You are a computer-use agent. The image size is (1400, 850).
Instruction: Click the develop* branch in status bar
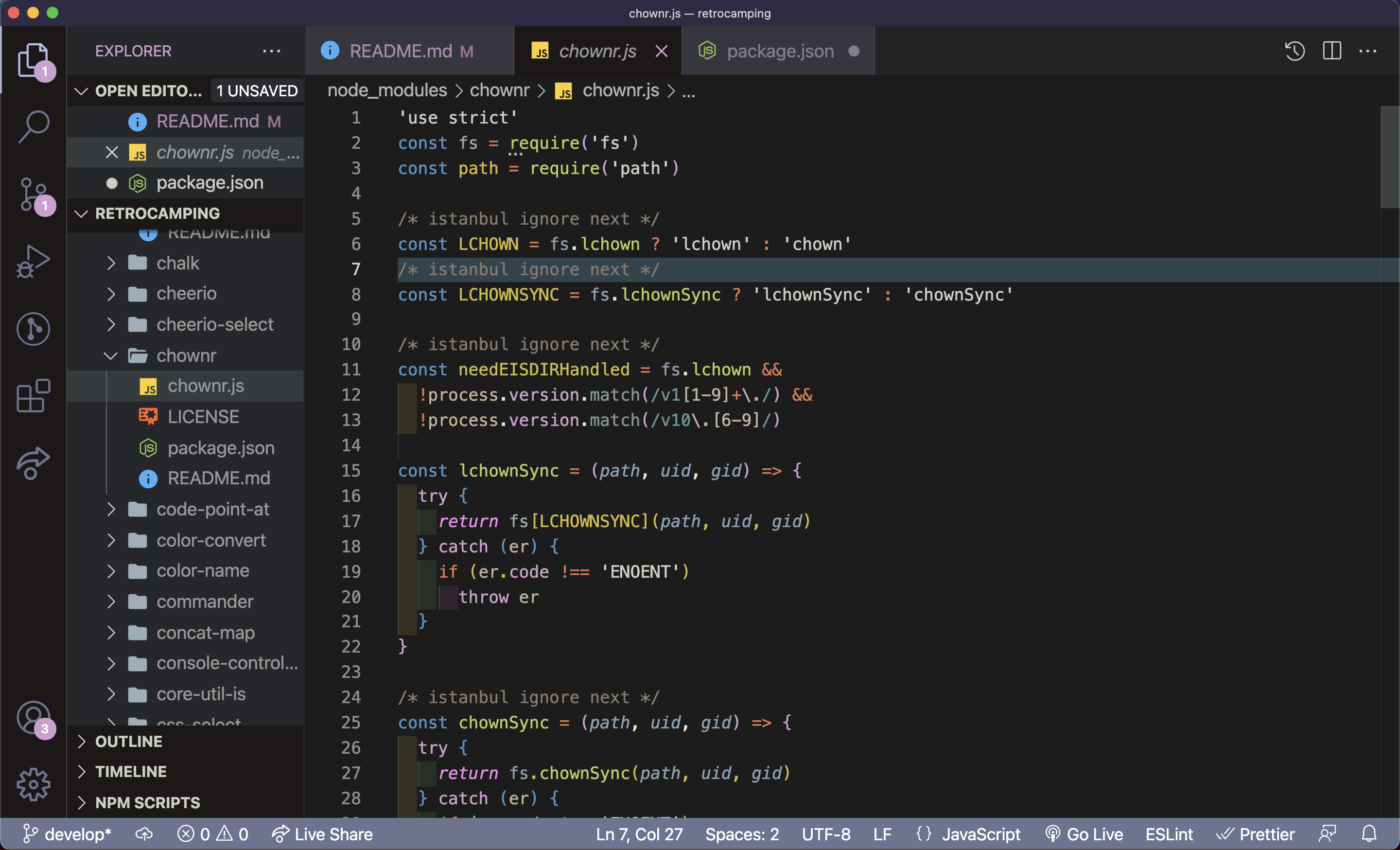[68, 833]
